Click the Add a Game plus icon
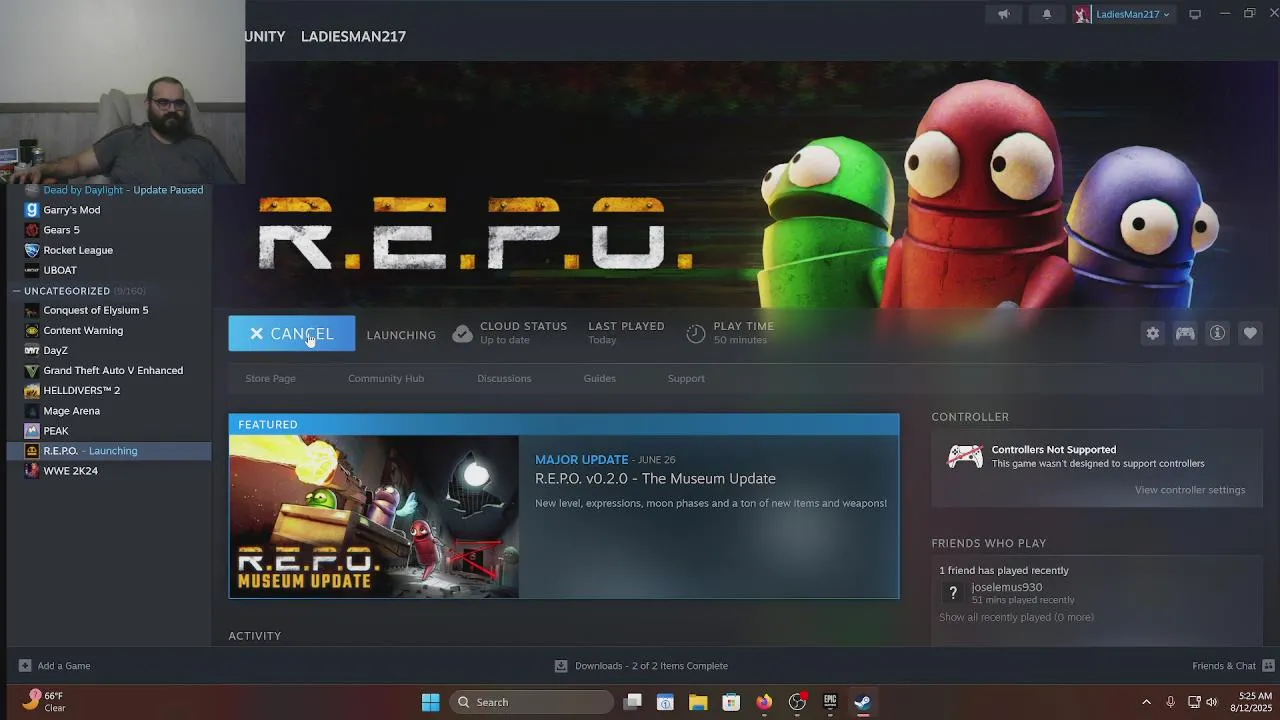The height and width of the screenshot is (720, 1280). click(x=25, y=665)
